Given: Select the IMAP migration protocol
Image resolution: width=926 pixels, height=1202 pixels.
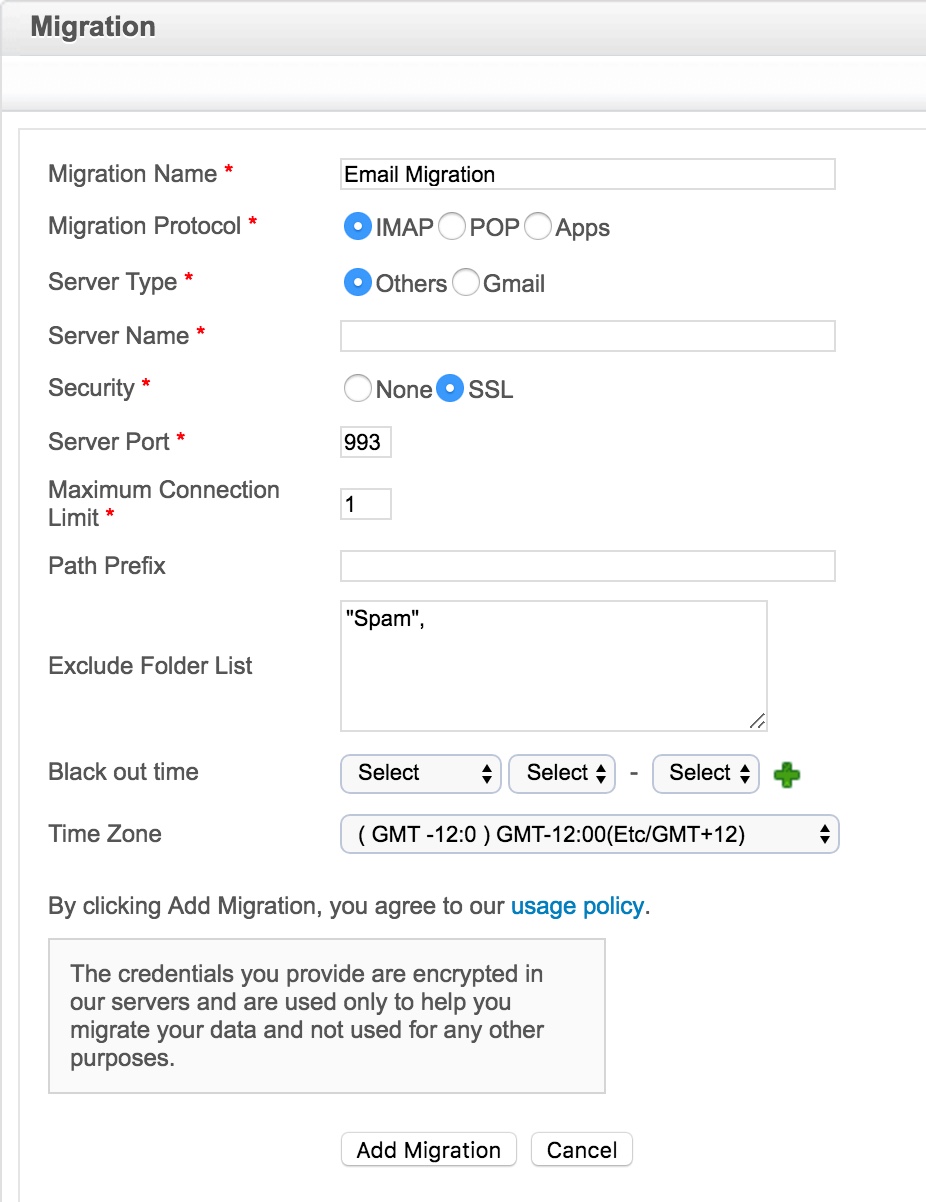Looking at the screenshot, I should pyautogui.click(x=358, y=227).
